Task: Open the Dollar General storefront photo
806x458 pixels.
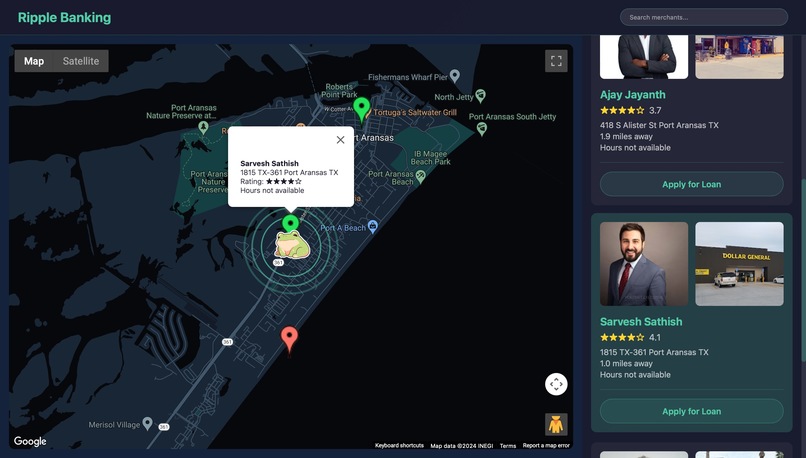Action: (739, 264)
